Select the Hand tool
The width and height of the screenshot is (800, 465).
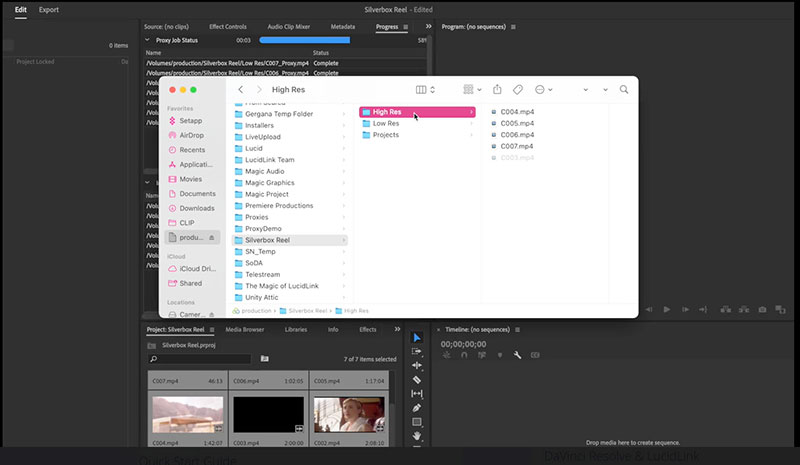pyautogui.click(x=417, y=436)
